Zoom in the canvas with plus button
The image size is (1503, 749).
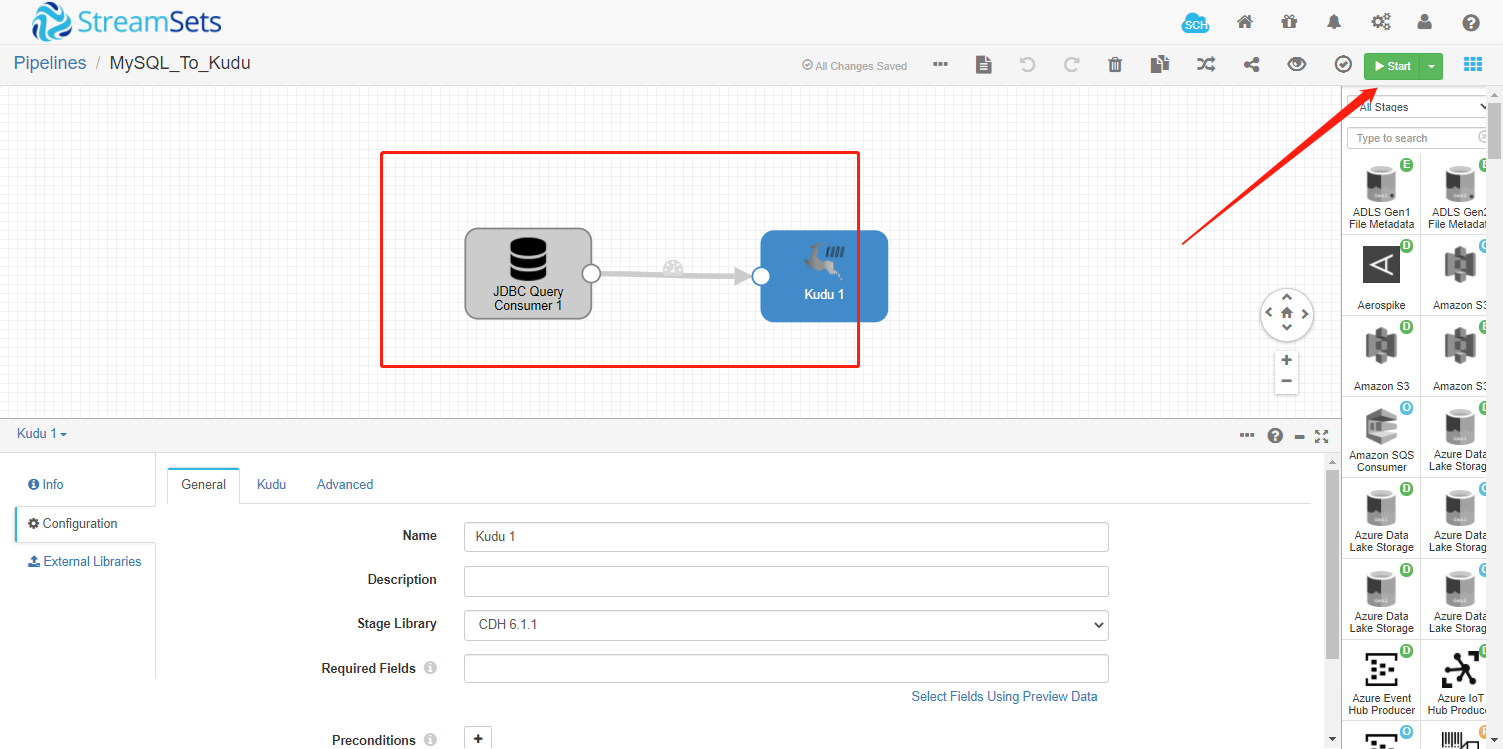pyautogui.click(x=1286, y=360)
